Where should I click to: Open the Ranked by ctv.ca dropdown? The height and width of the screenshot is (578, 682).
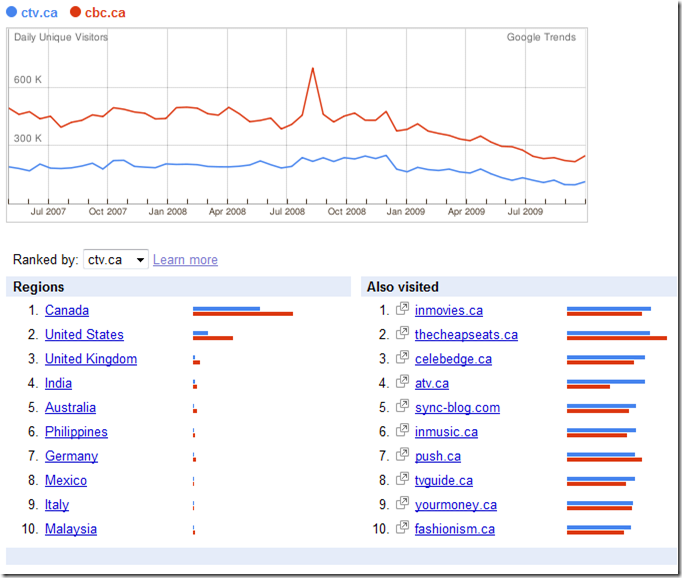[116, 259]
